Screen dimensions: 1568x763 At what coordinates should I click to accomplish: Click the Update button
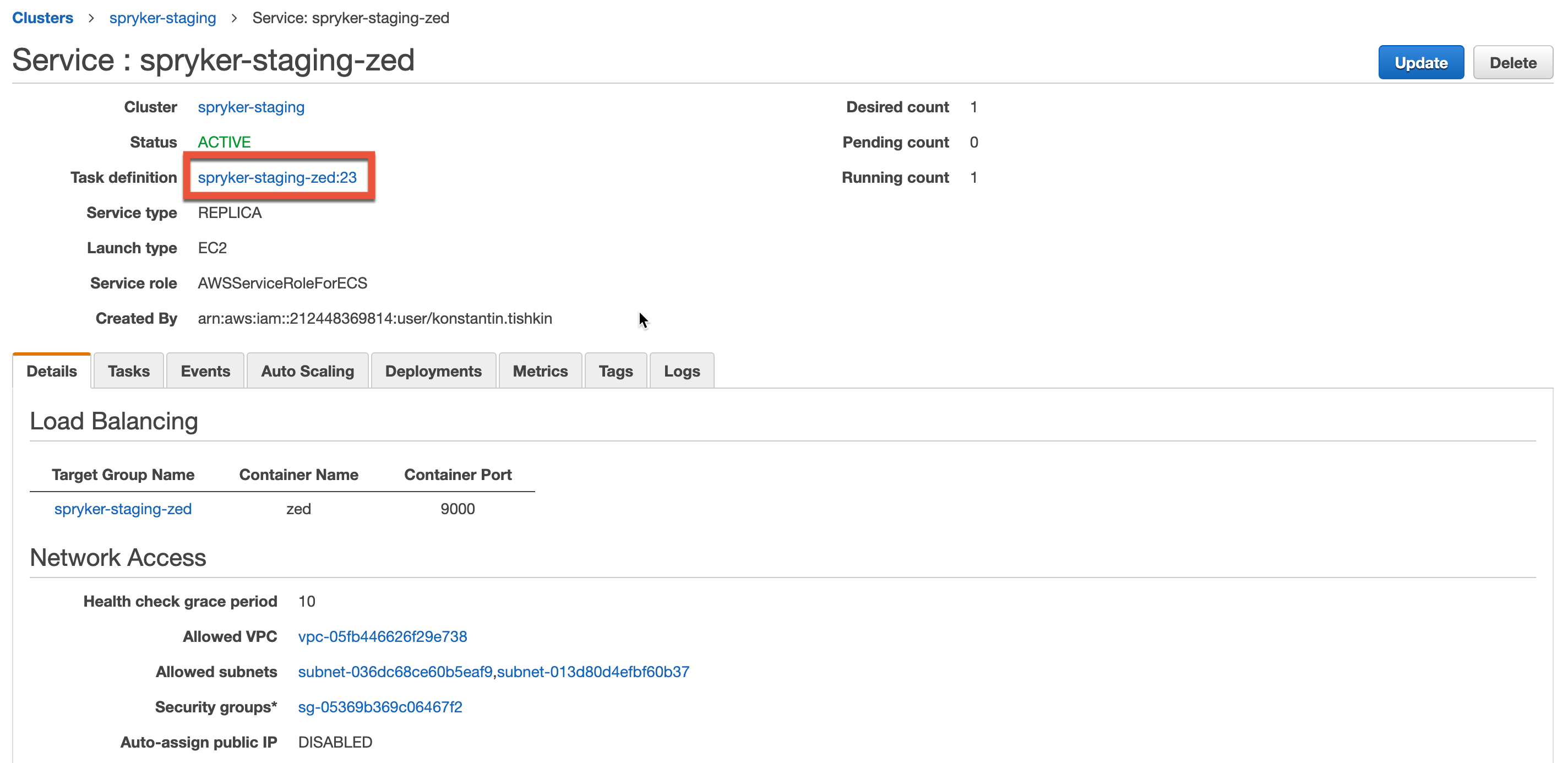click(1420, 62)
